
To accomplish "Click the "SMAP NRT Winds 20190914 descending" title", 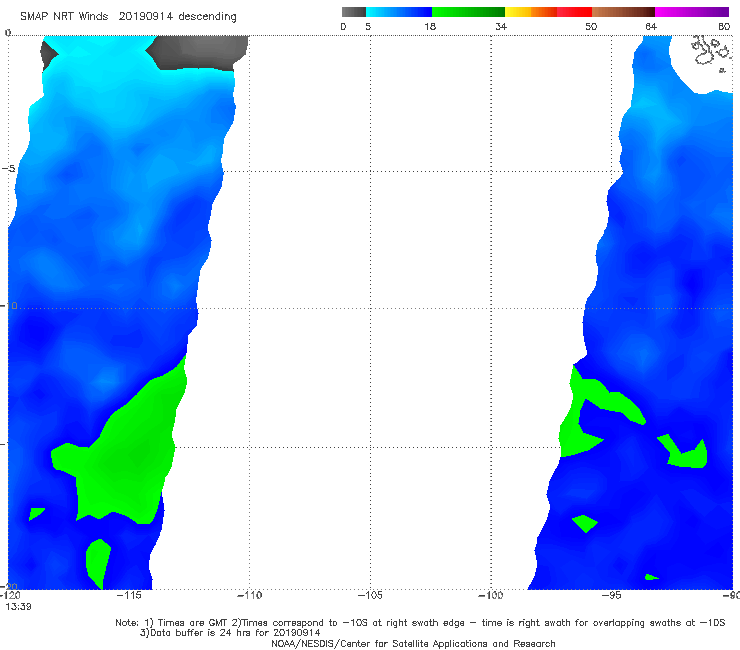I will click(x=128, y=17).
